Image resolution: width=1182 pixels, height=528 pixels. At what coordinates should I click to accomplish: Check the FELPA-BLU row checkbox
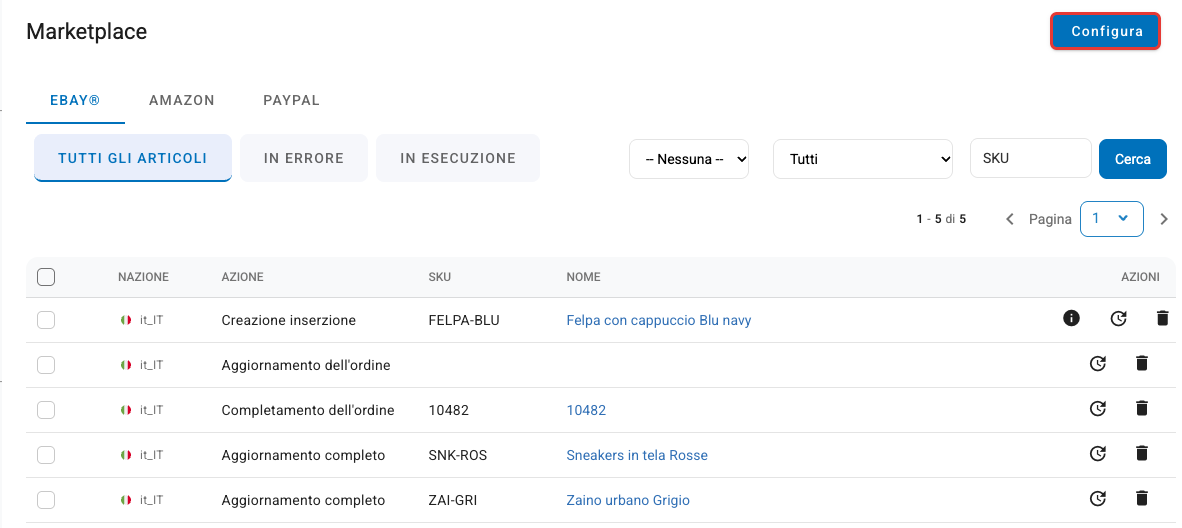[46, 320]
